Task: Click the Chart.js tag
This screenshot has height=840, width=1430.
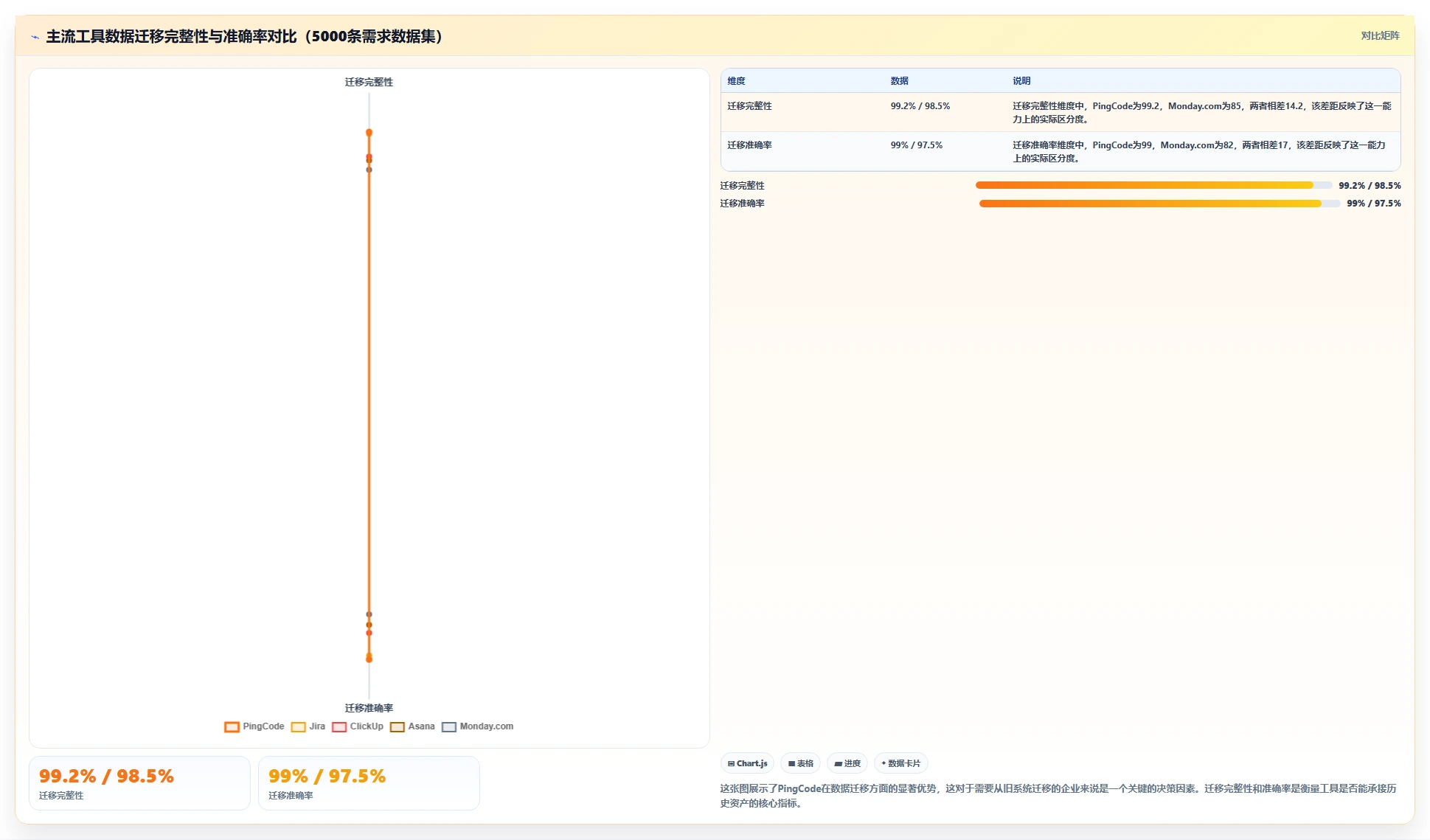Action: [747, 763]
